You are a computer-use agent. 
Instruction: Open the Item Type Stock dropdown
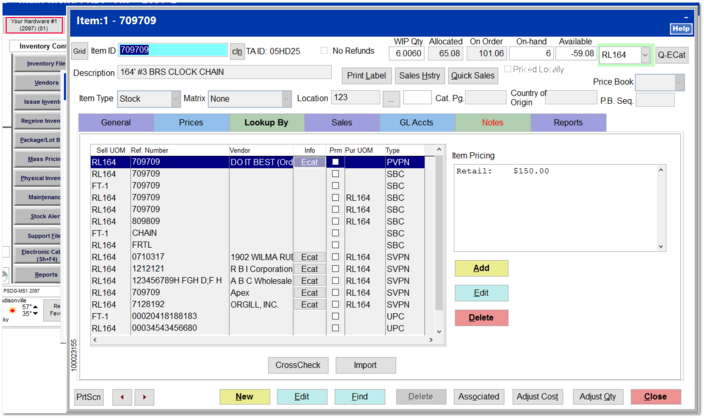(x=176, y=99)
